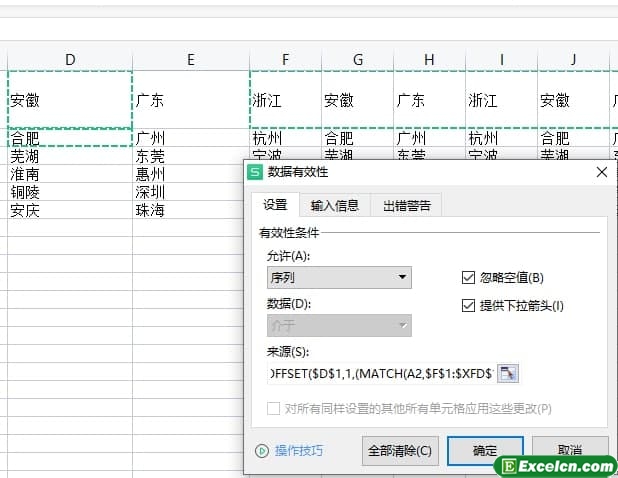The width and height of the screenshot is (618, 478).
Task: Click the 全部清除 button
Action: pyautogui.click(x=400, y=451)
